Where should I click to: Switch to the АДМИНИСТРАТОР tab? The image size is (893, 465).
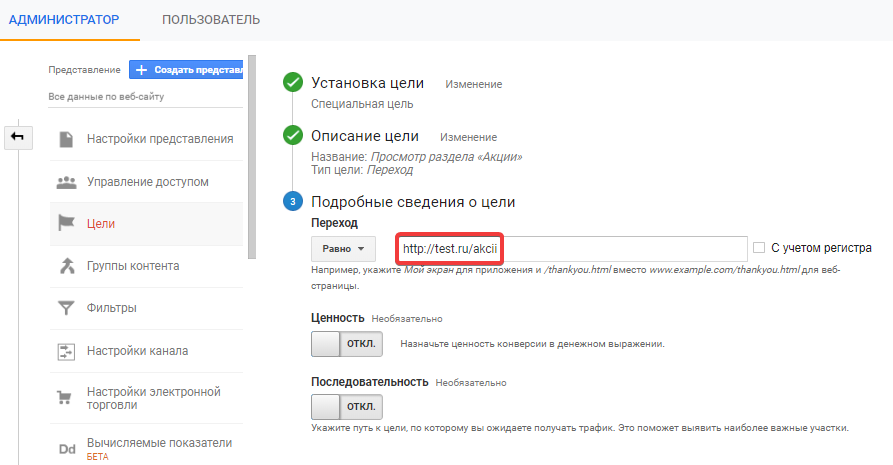click(x=64, y=20)
